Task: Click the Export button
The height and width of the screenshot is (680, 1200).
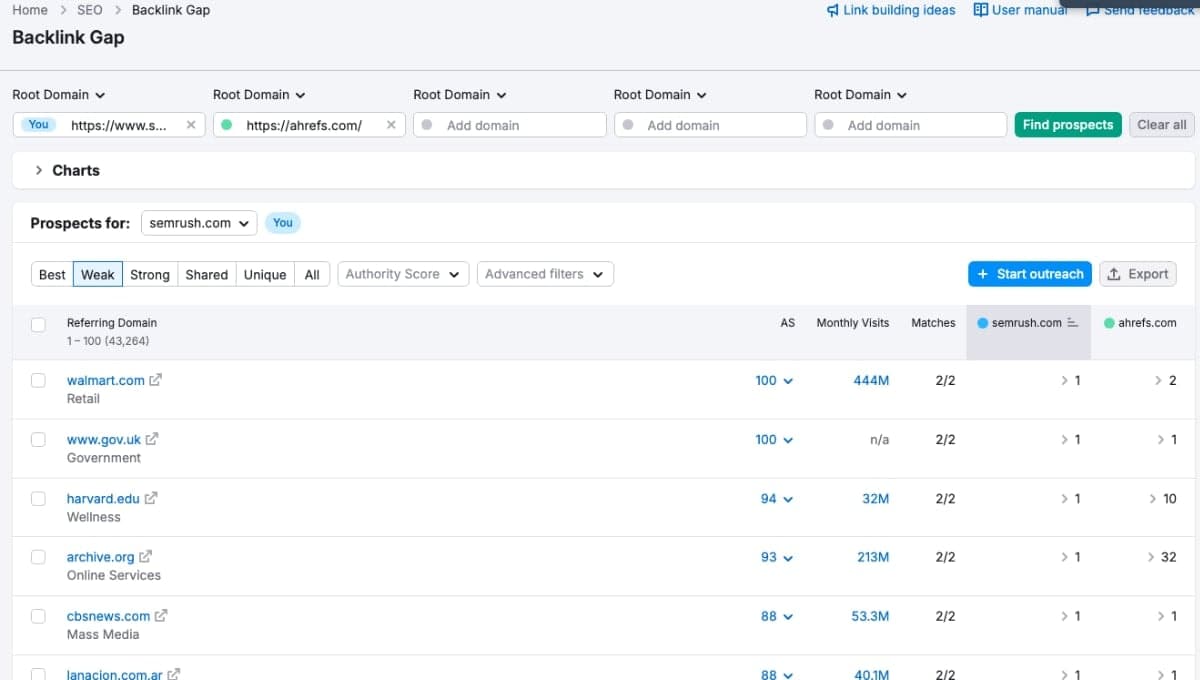Action: coord(1138,274)
